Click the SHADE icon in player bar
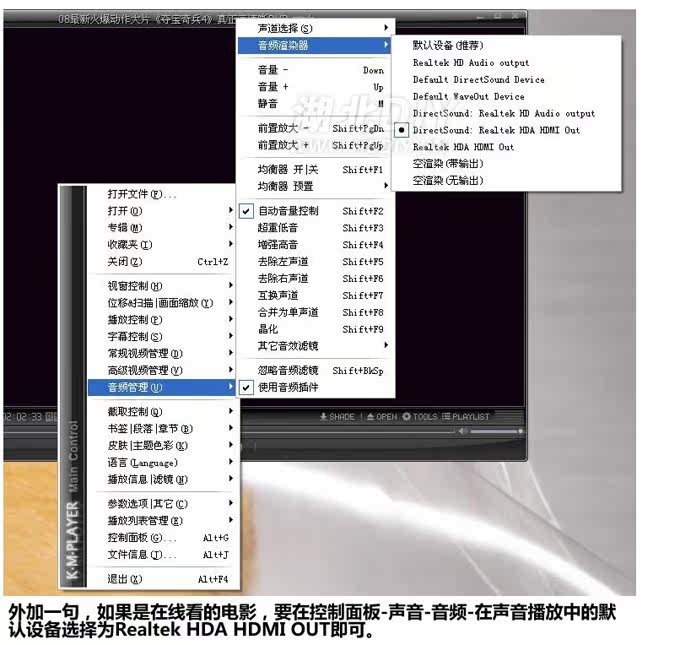680x645 pixels. [x=323, y=416]
